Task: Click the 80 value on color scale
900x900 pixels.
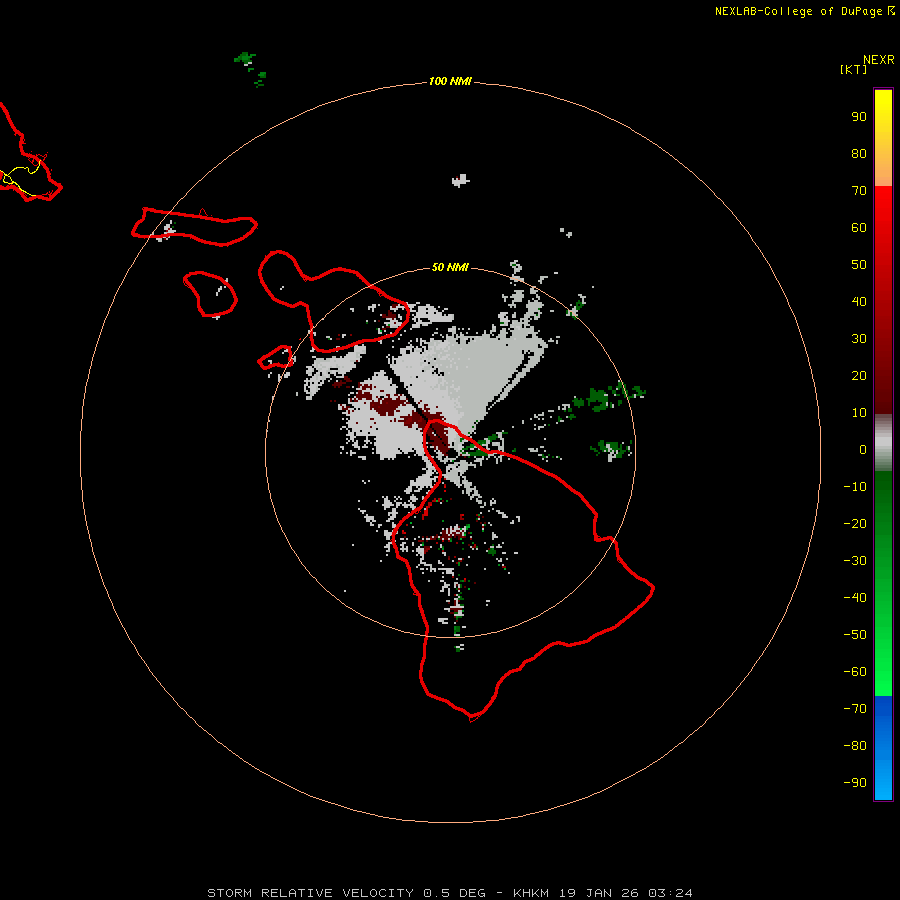Action: tap(859, 154)
